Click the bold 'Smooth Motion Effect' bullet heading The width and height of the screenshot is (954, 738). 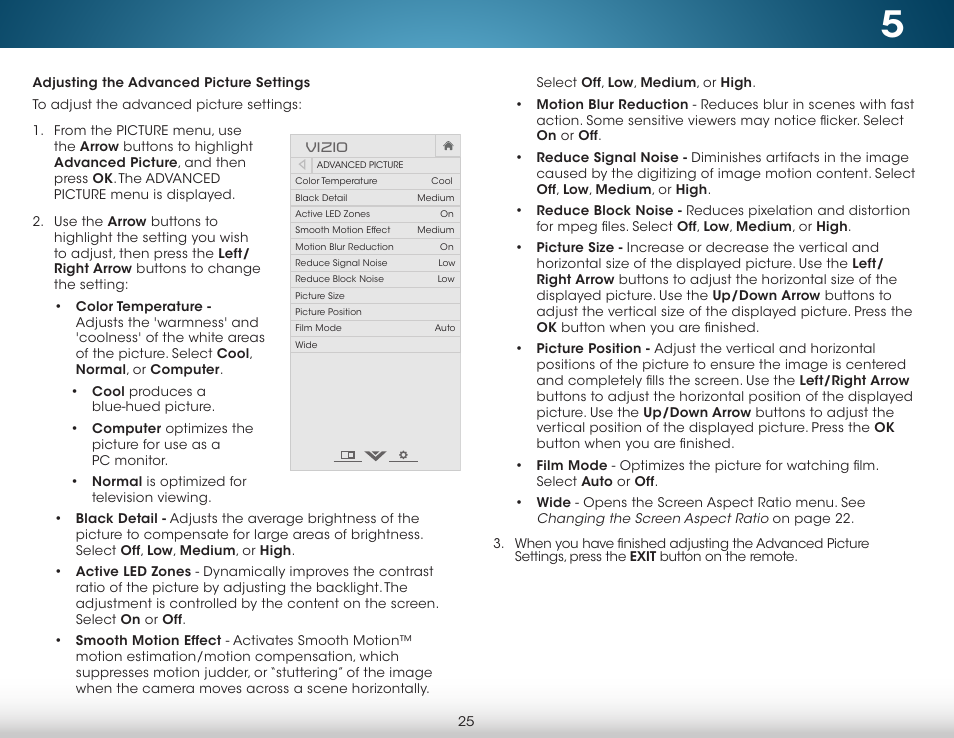pos(148,640)
